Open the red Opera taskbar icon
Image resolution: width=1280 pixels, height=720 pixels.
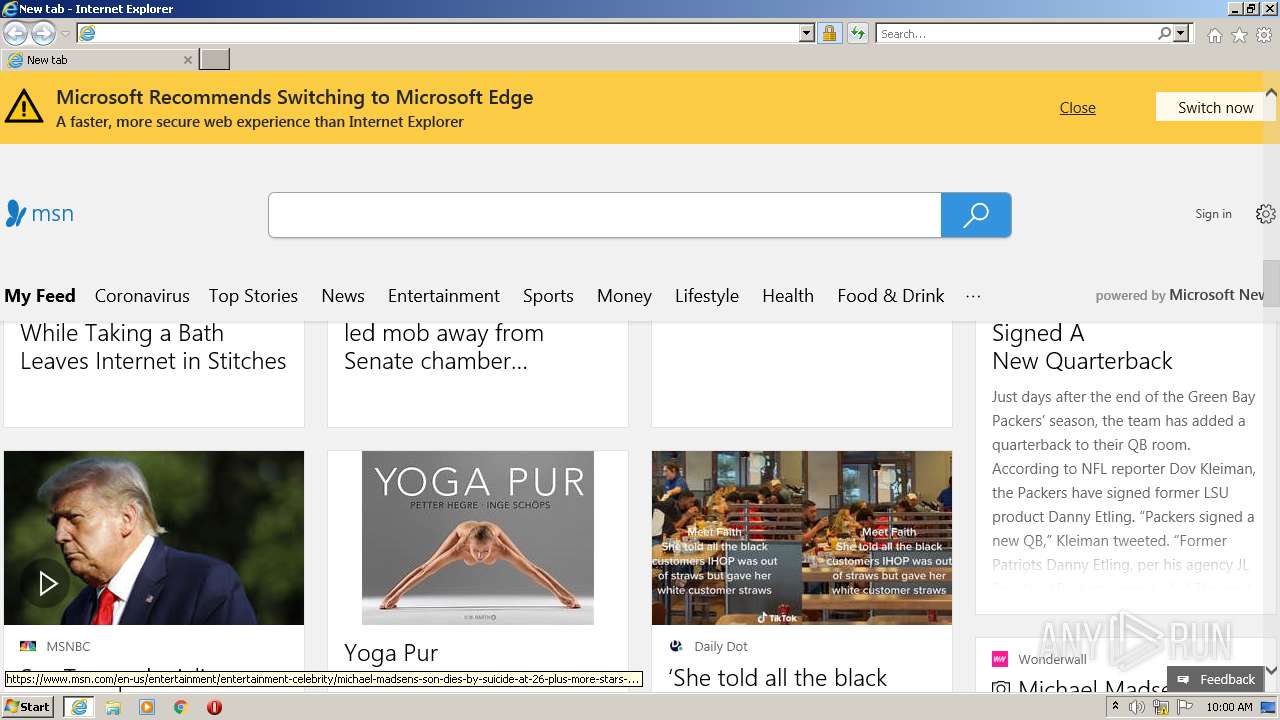[x=214, y=707]
